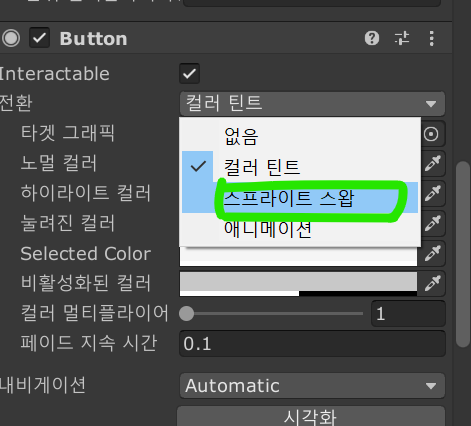The height and width of the screenshot is (426, 471).
Task: Click the Selected Color eyedropper icon
Action: (x=433, y=253)
